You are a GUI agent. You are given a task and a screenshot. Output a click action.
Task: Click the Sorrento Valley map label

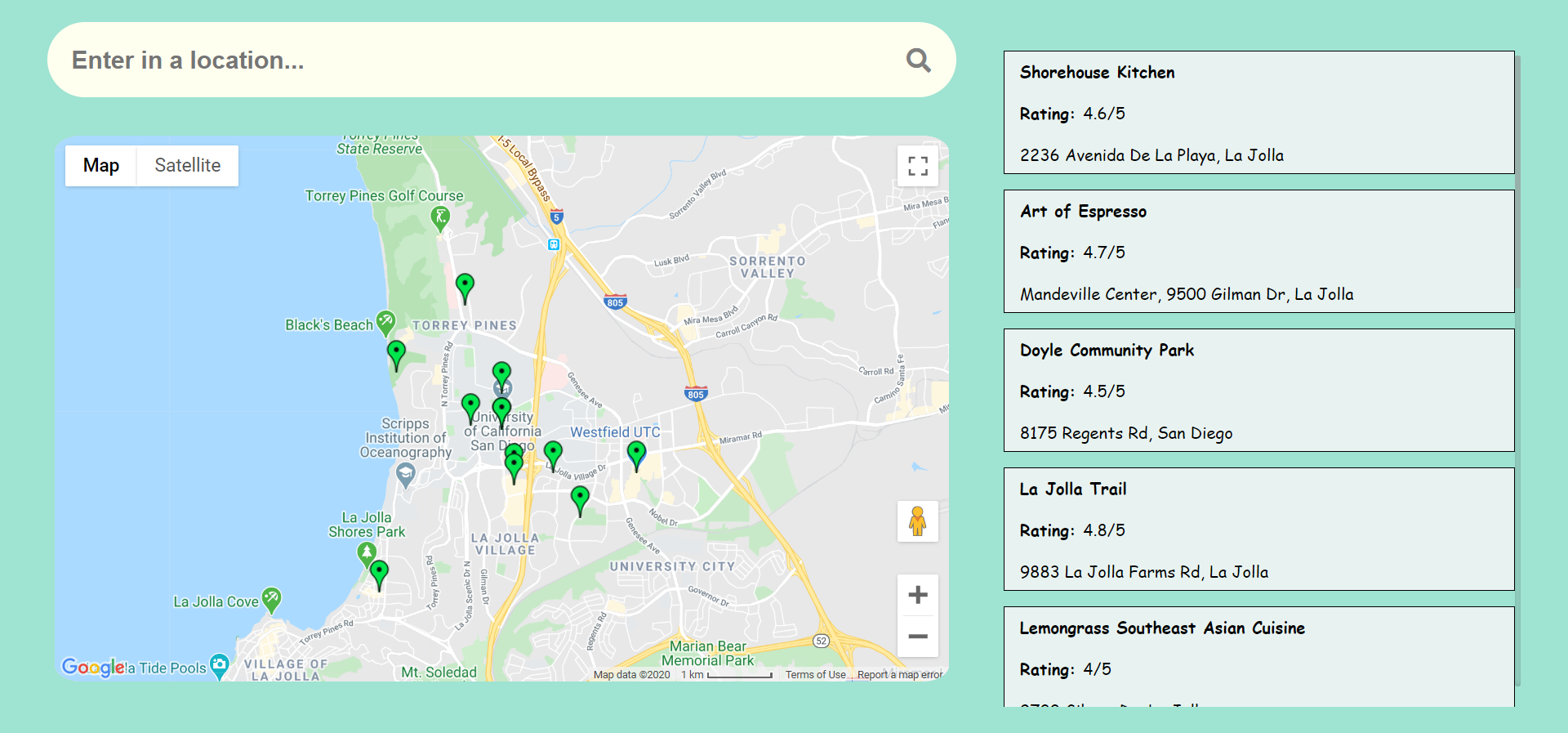point(768,267)
